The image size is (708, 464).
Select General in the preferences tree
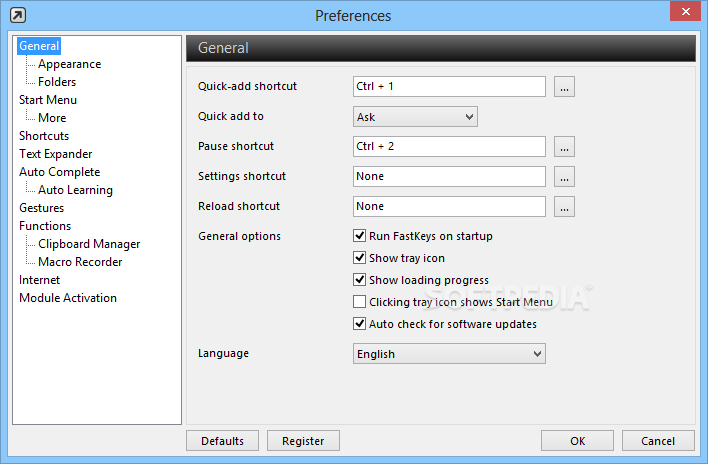(x=39, y=46)
